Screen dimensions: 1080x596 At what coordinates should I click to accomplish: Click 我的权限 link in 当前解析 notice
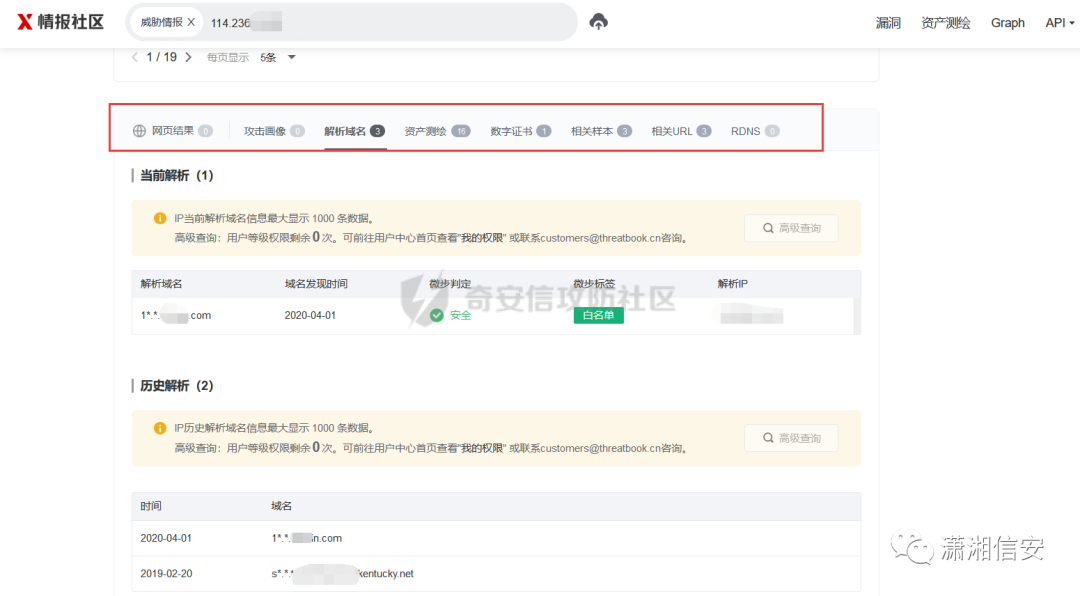point(483,238)
